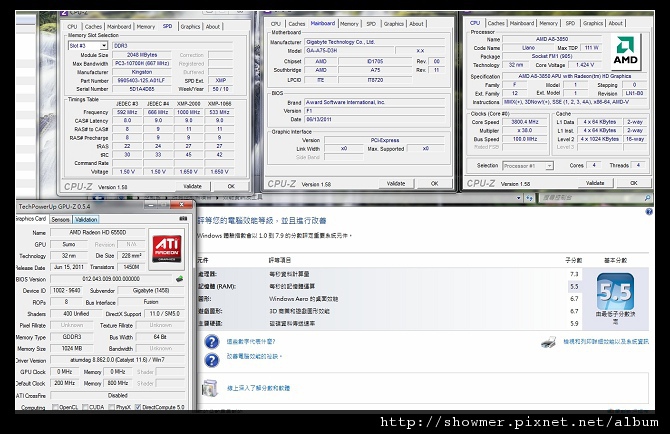This screenshot has height=434, width=670.
Task: Click the Kingston manufacturer field
Action: pyautogui.click(x=141, y=72)
